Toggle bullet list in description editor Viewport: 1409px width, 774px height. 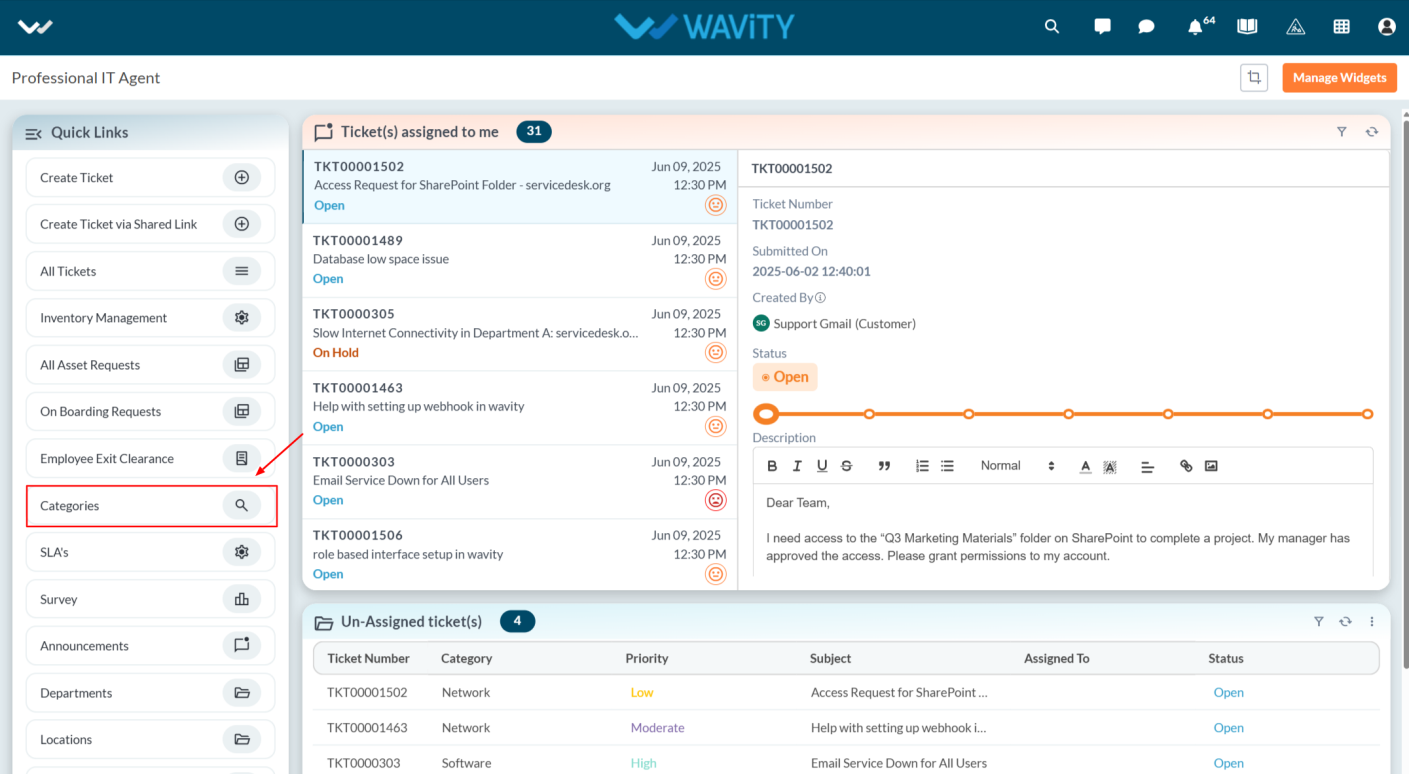[x=947, y=466]
